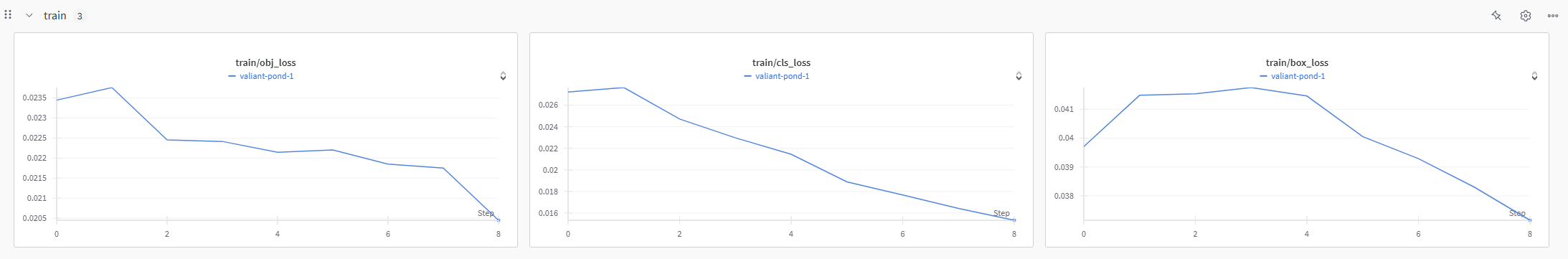Click the train section title
1568x259 pixels.
pyautogui.click(x=55, y=15)
